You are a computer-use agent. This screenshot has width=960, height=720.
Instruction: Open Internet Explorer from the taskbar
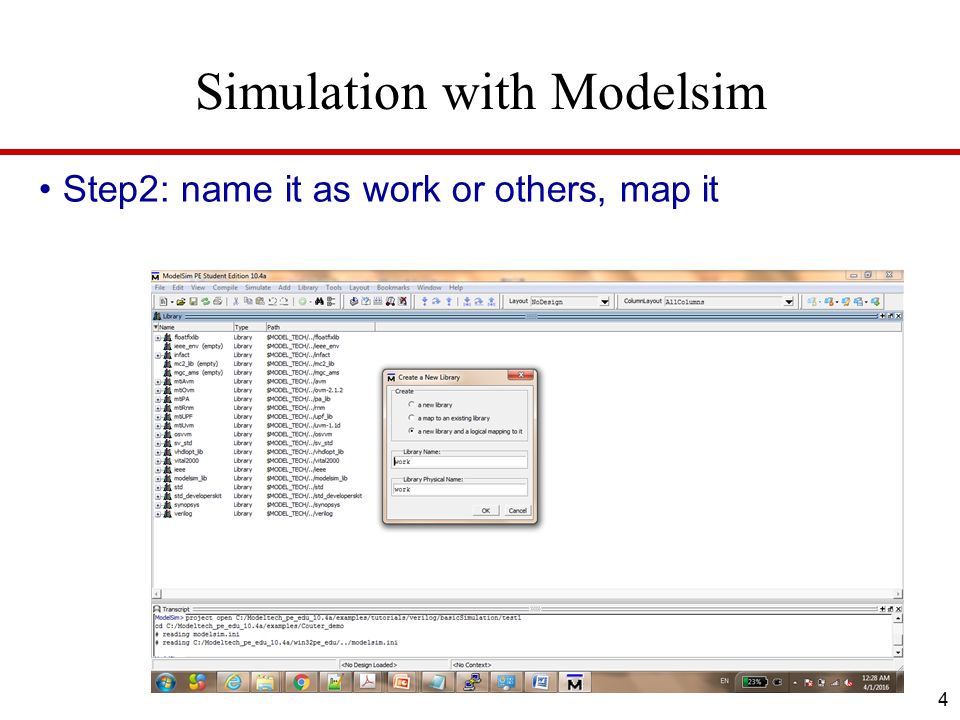pos(233,681)
